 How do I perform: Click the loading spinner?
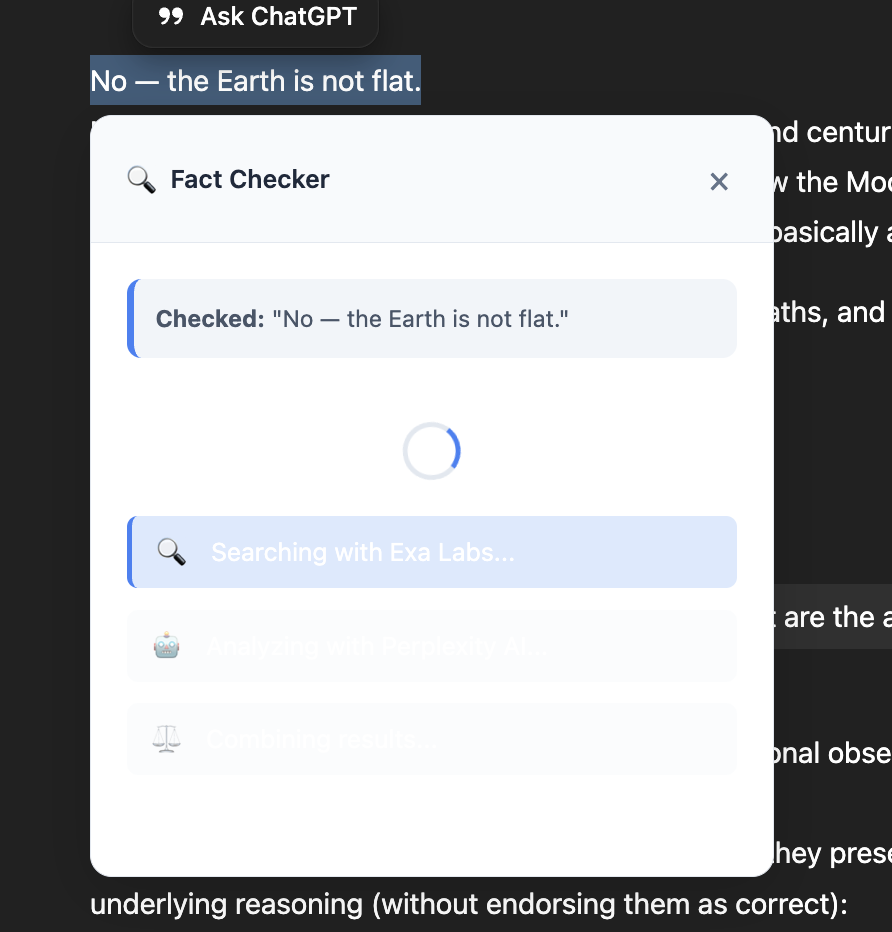tap(431, 451)
